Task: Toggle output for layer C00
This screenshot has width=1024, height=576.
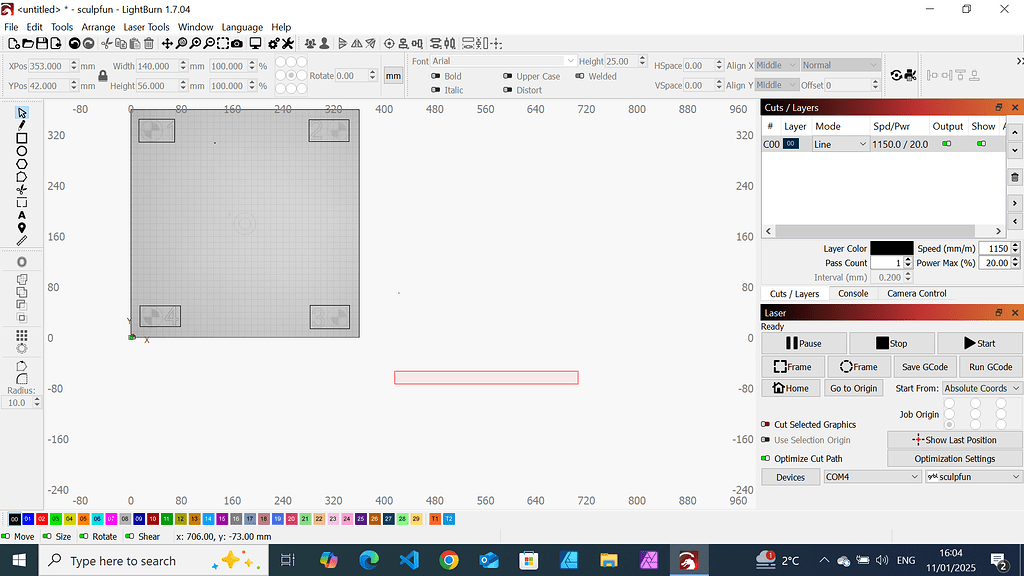Action: click(946, 143)
